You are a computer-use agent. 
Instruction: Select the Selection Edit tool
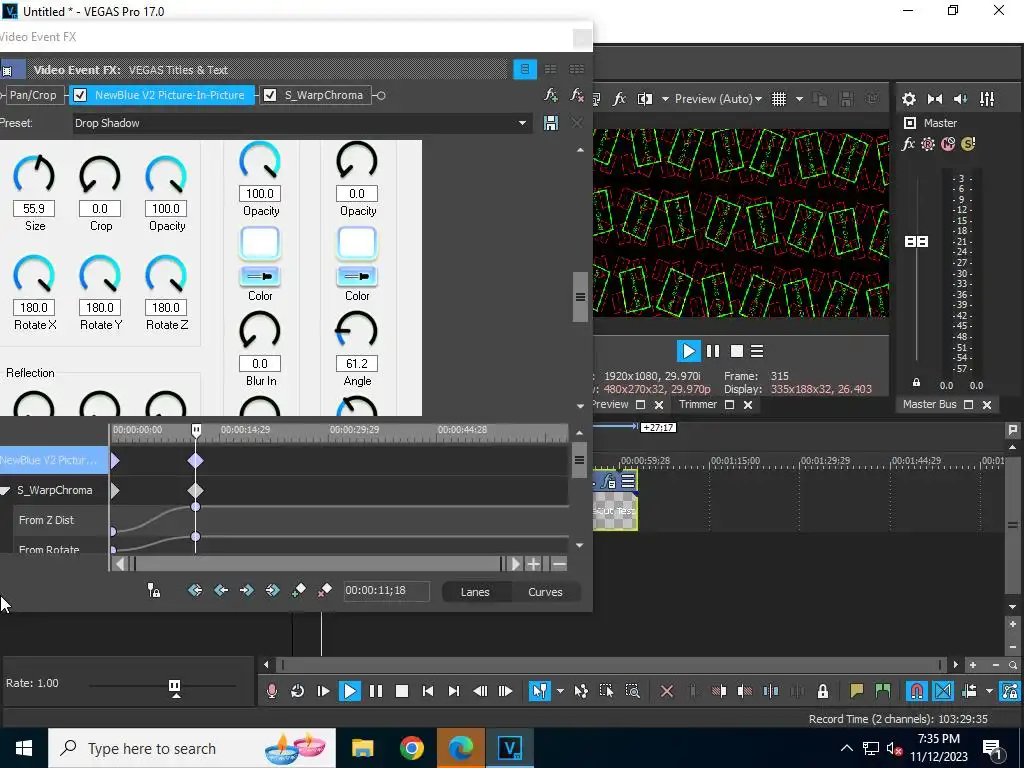point(606,691)
